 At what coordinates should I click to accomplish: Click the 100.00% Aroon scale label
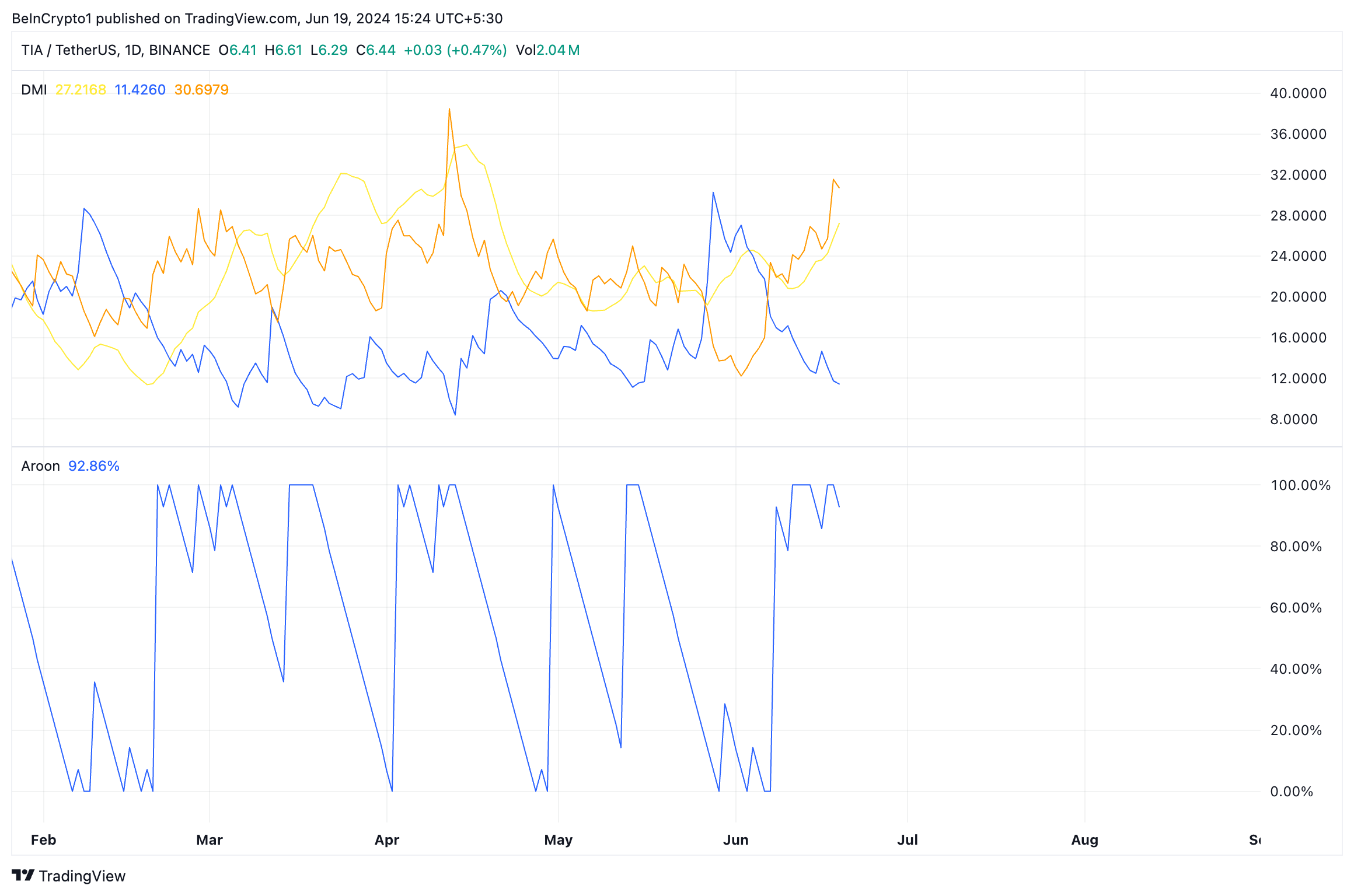1300,485
